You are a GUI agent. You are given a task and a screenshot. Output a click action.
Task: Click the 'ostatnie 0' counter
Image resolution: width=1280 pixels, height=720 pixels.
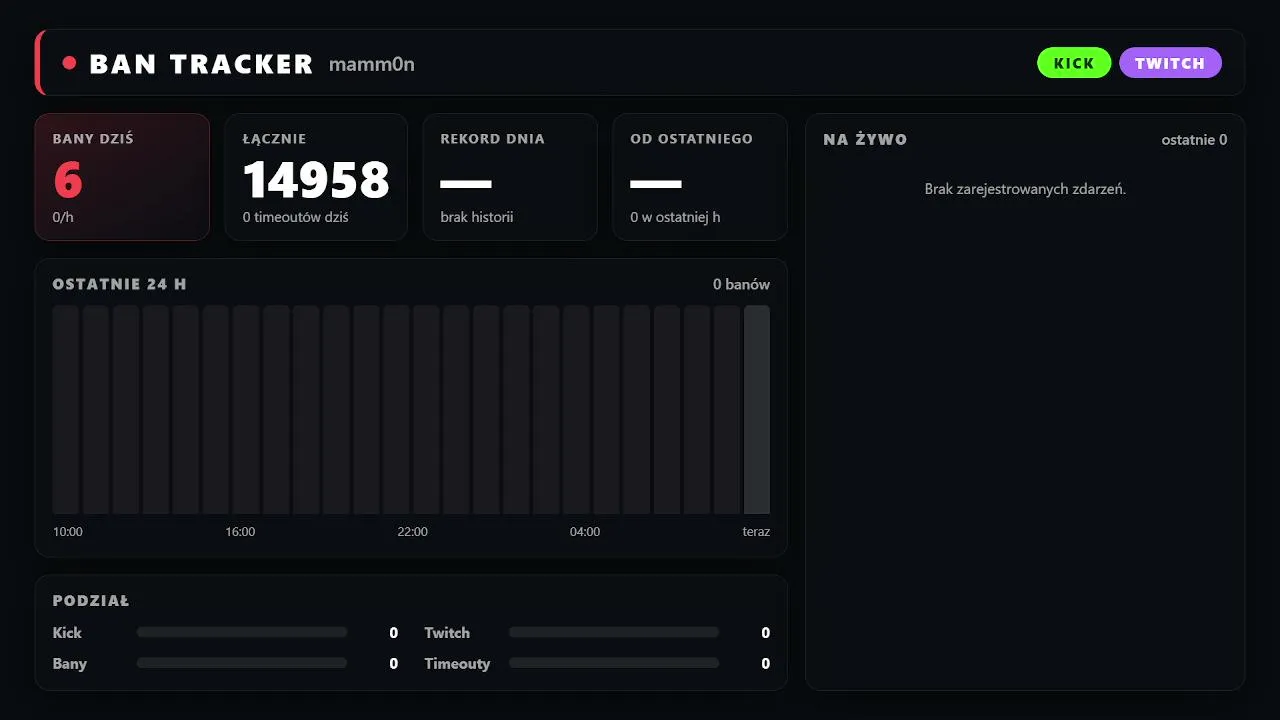(1194, 140)
